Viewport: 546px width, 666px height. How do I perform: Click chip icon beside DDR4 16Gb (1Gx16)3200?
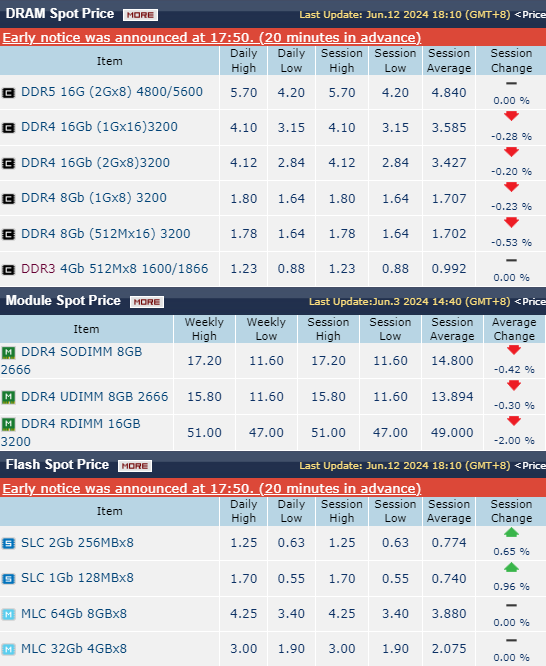point(8,128)
